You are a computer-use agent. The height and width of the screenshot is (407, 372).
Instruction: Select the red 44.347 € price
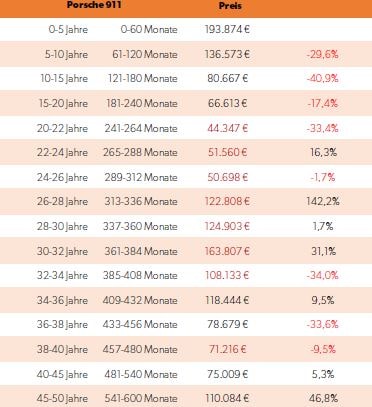point(228,128)
